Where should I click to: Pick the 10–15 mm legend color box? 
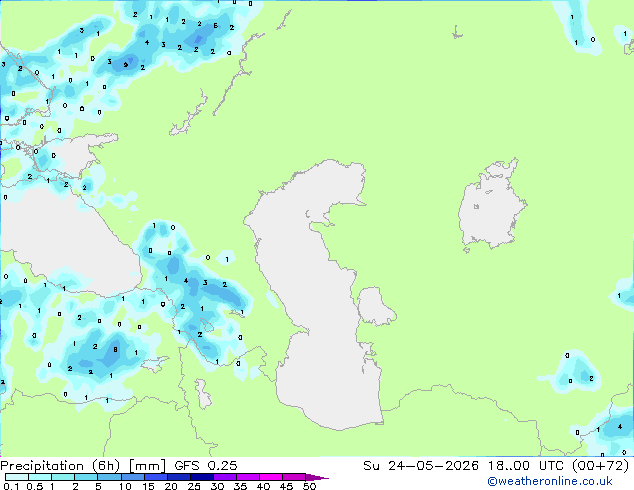(x=132, y=477)
